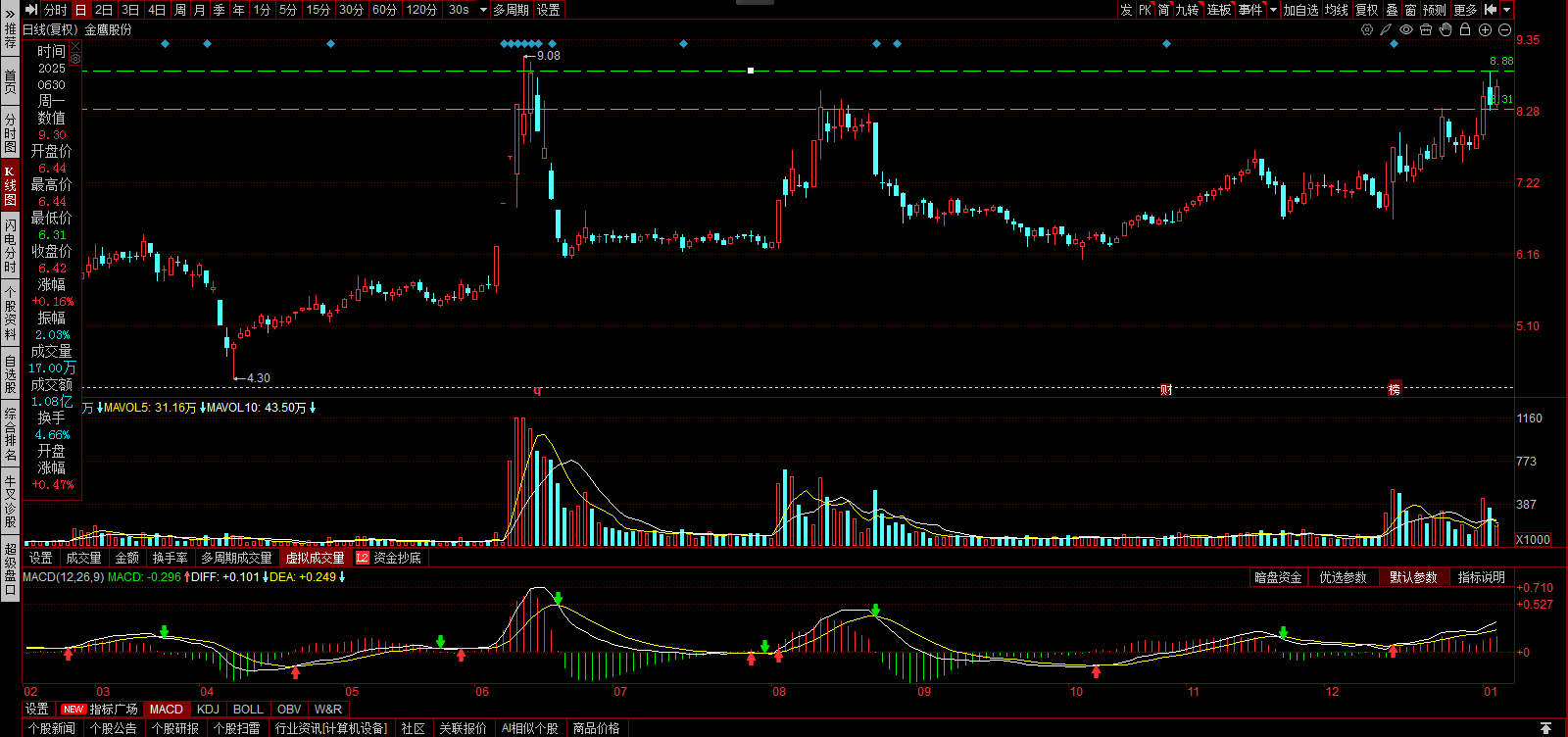Click 加自选 to add to watchlist
1568x737 pixels.
coord(1300,10)
